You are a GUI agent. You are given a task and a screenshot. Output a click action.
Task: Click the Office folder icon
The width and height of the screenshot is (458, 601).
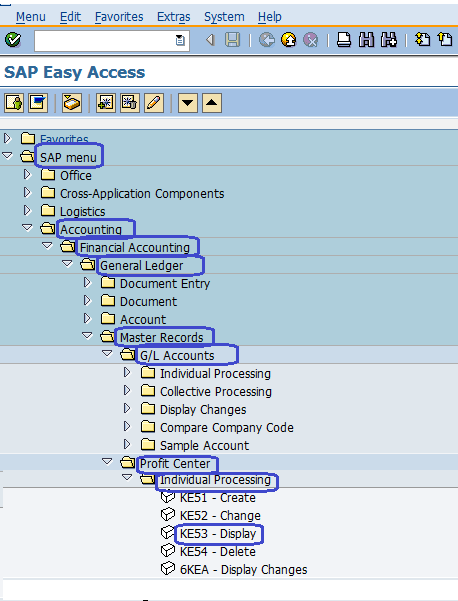48,175
